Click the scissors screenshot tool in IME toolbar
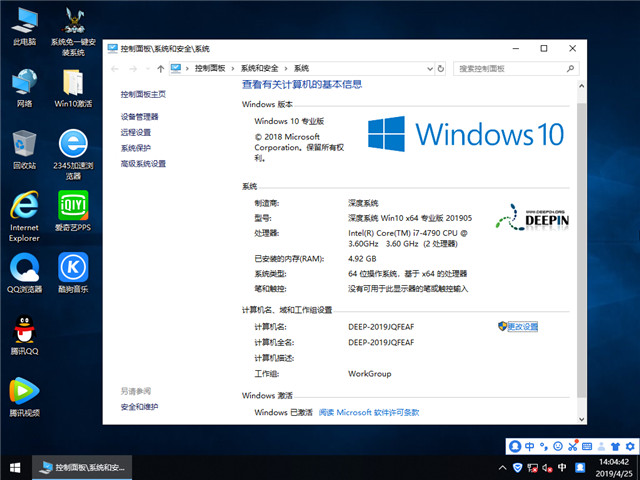This screenshot has height=480, width=640. pyautogui.click(x=573, y=446)
